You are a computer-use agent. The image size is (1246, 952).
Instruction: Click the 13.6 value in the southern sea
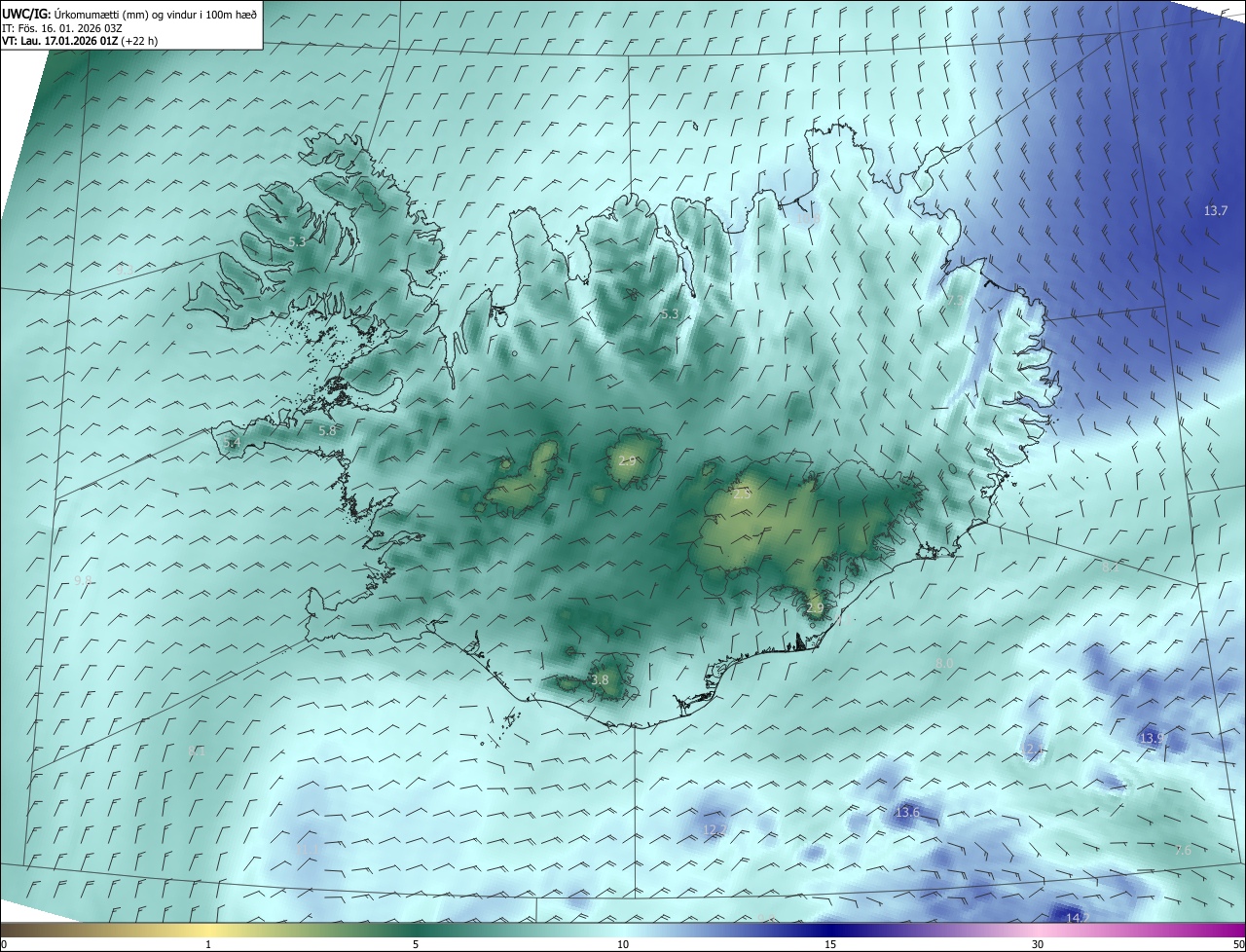(907, 812)
